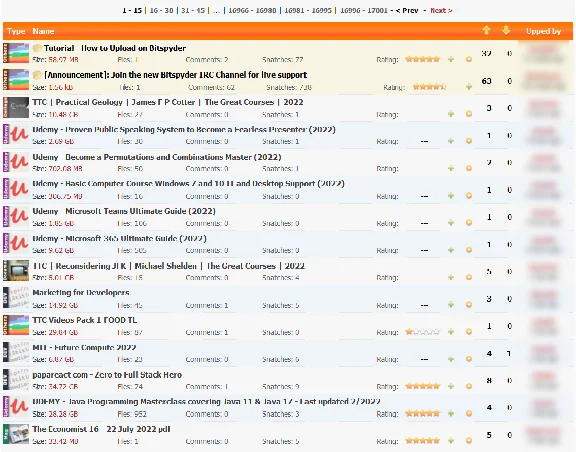Sort by Name column header
Image resolution: width=576 pixels, height=452 pixels.
click(43, 31)
